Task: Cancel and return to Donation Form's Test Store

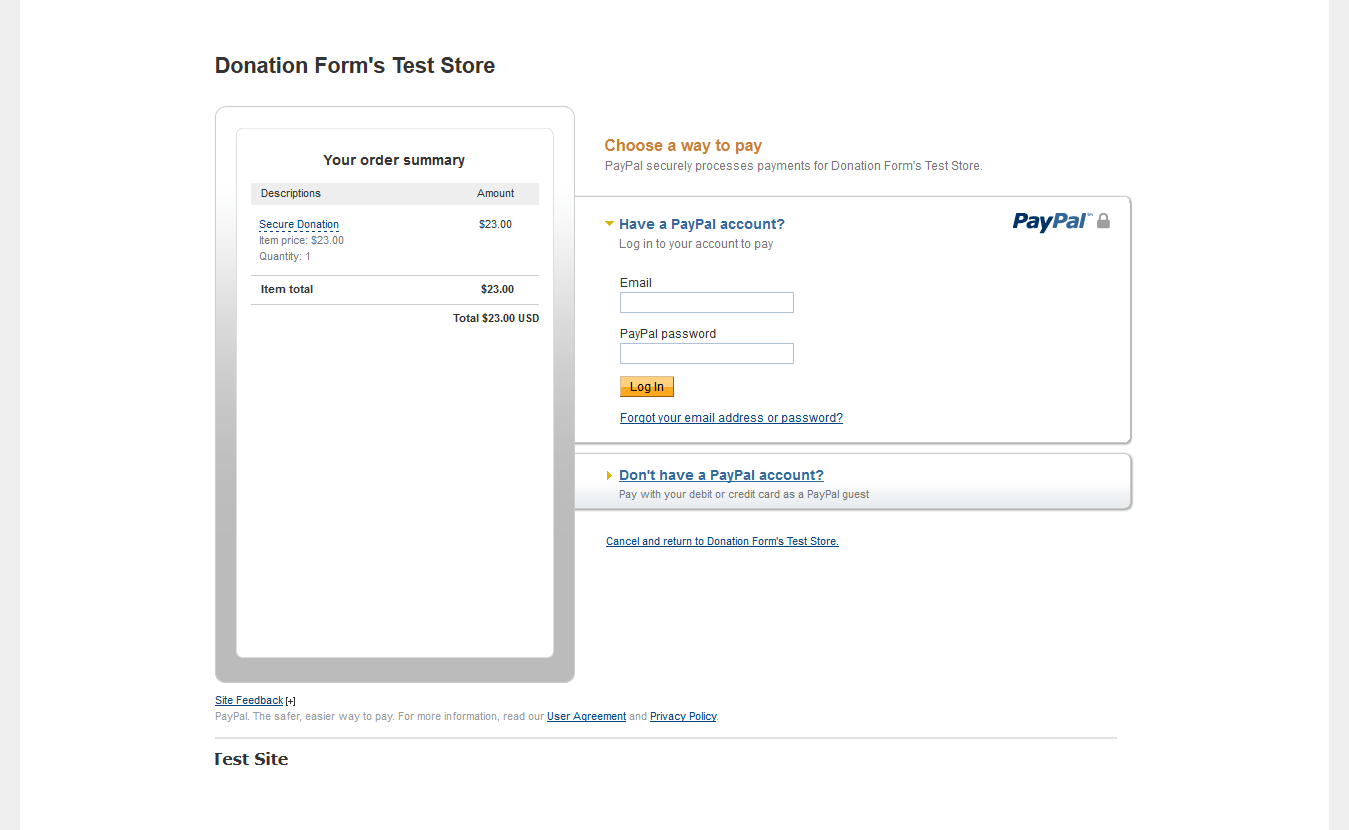Action: (722, 541)
